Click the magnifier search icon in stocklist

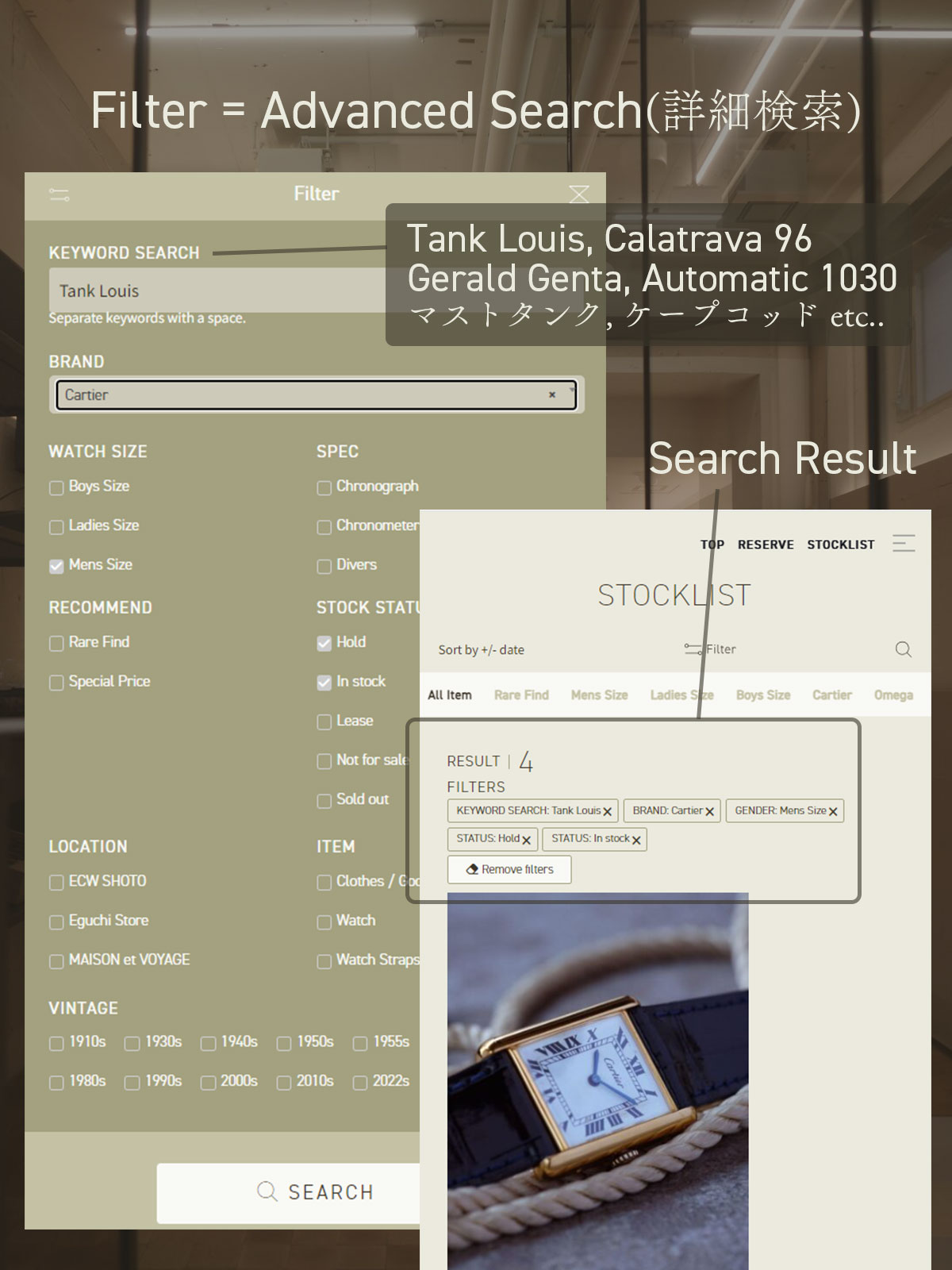pos(903,649)
